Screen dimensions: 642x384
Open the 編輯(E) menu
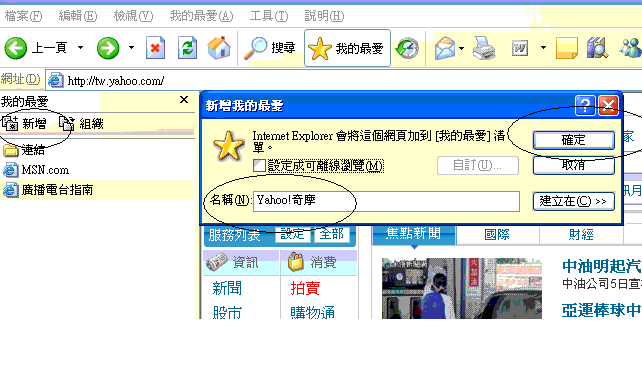pos(78,16)
